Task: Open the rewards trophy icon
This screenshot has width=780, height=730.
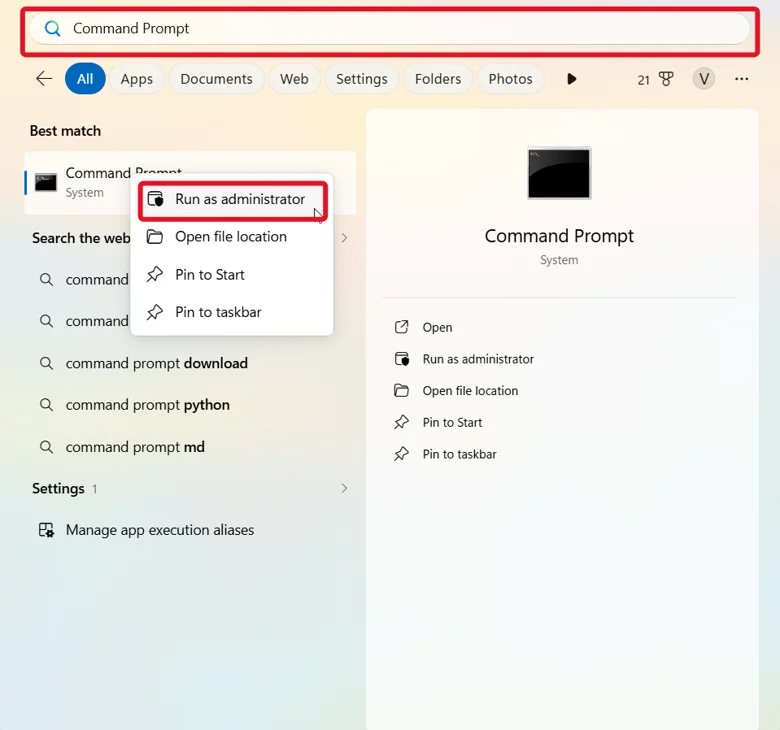Action: pyautogui.click(x=666, y=79)
